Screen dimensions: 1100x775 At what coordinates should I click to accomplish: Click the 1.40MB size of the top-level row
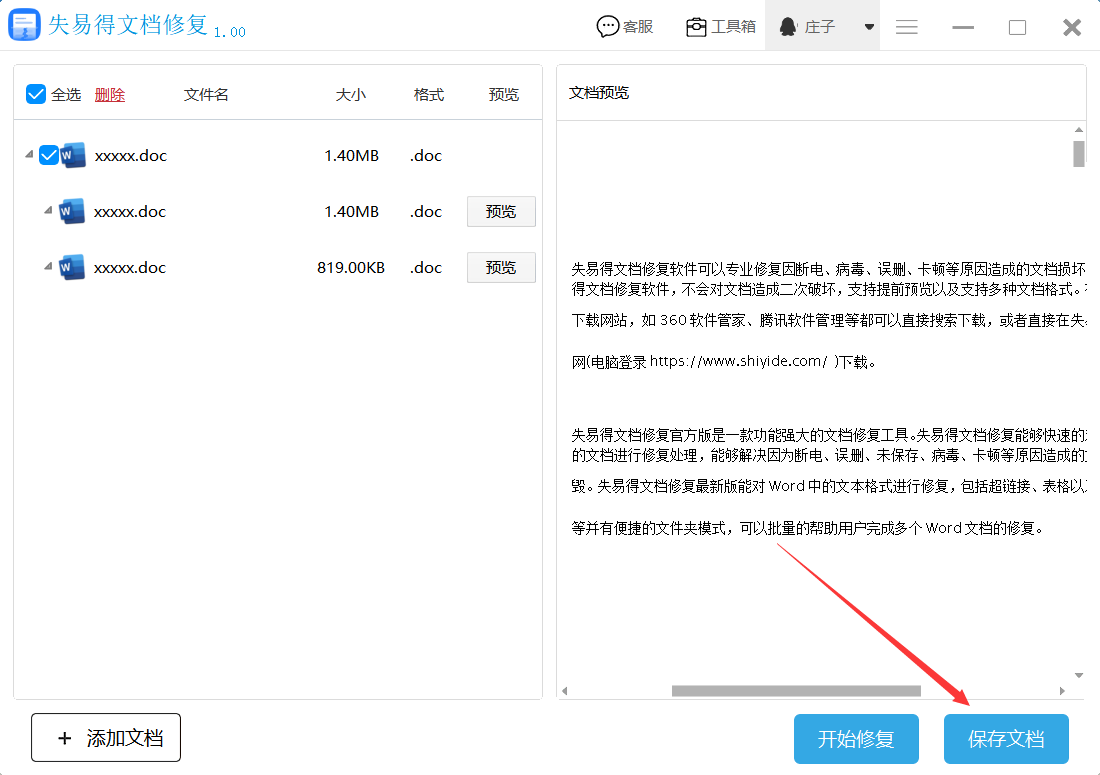(x=351, y=156)
